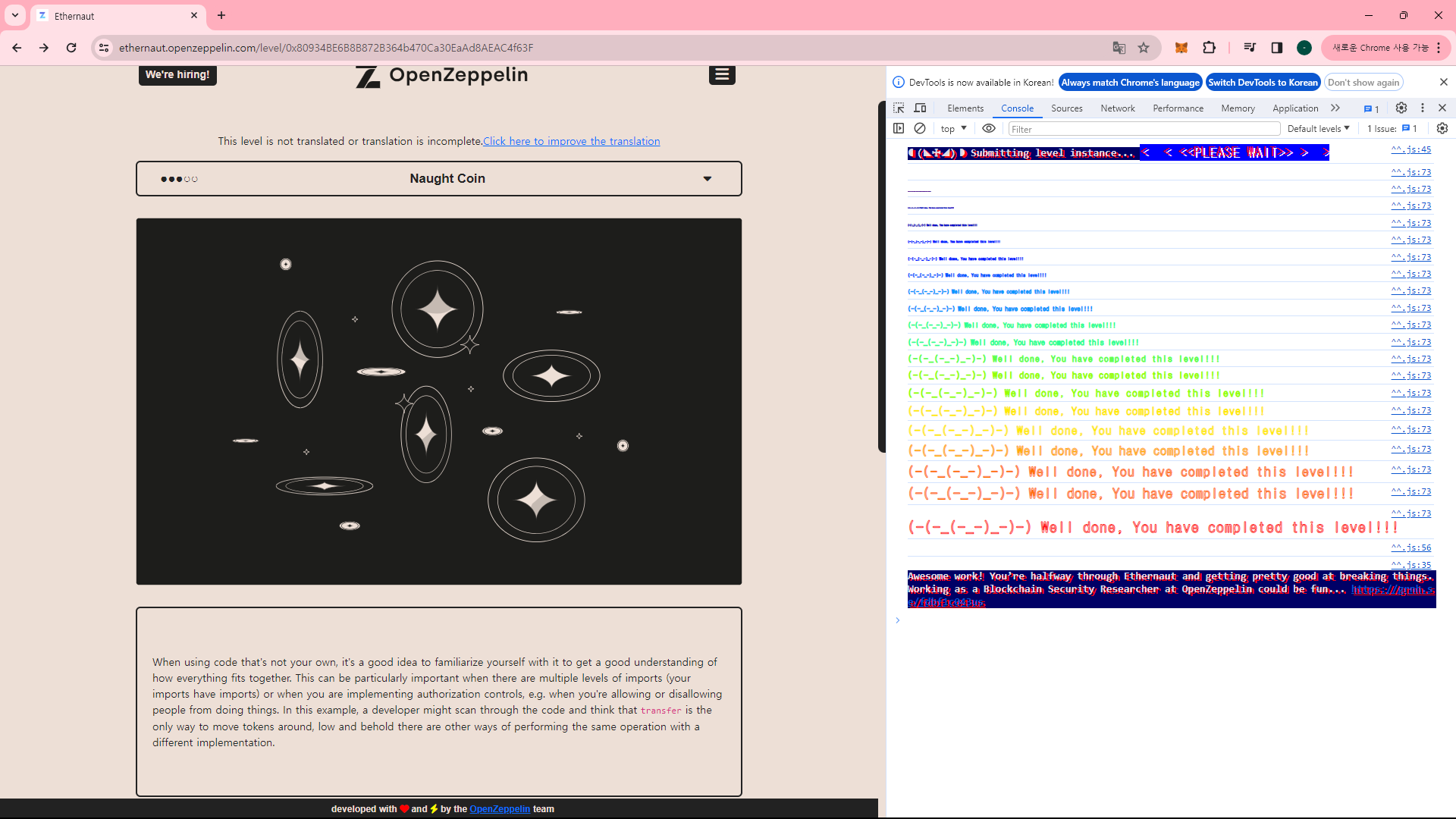Image resolution: width=1456 pixels, height=819 pixels.
Task: Click the OpenZeppelin logo
Action: pos(442,75)
